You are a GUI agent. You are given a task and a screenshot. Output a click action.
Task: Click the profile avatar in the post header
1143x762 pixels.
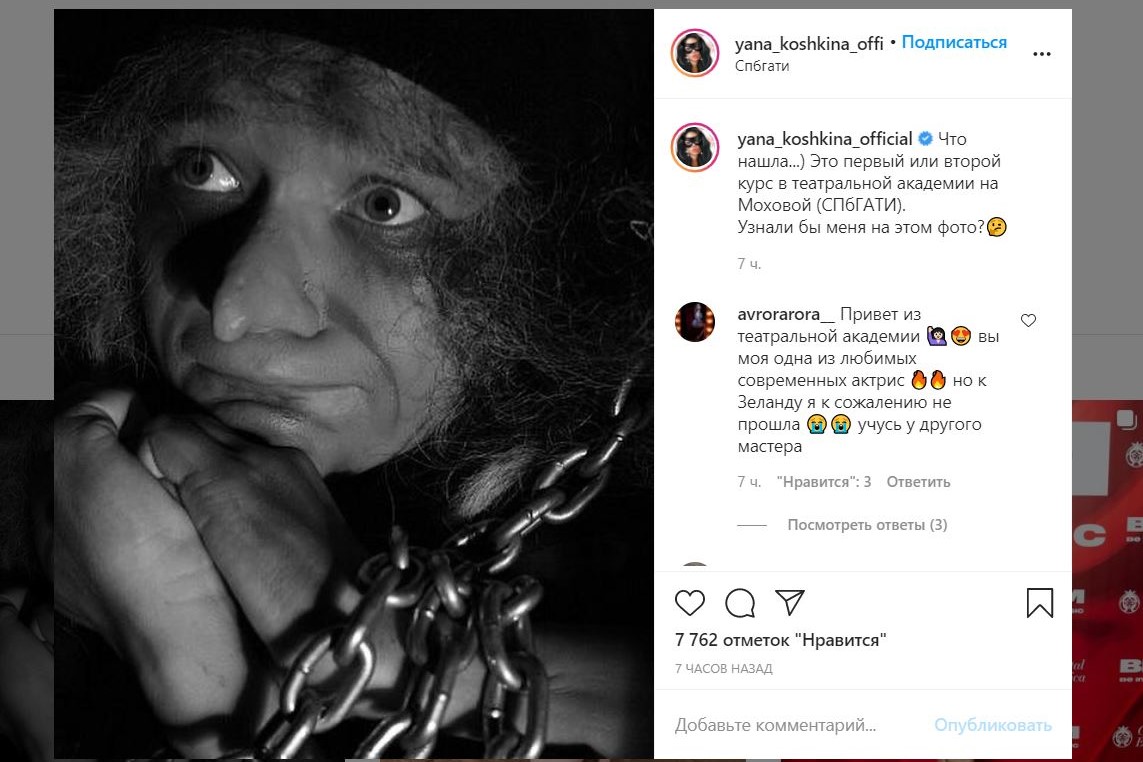694,53
